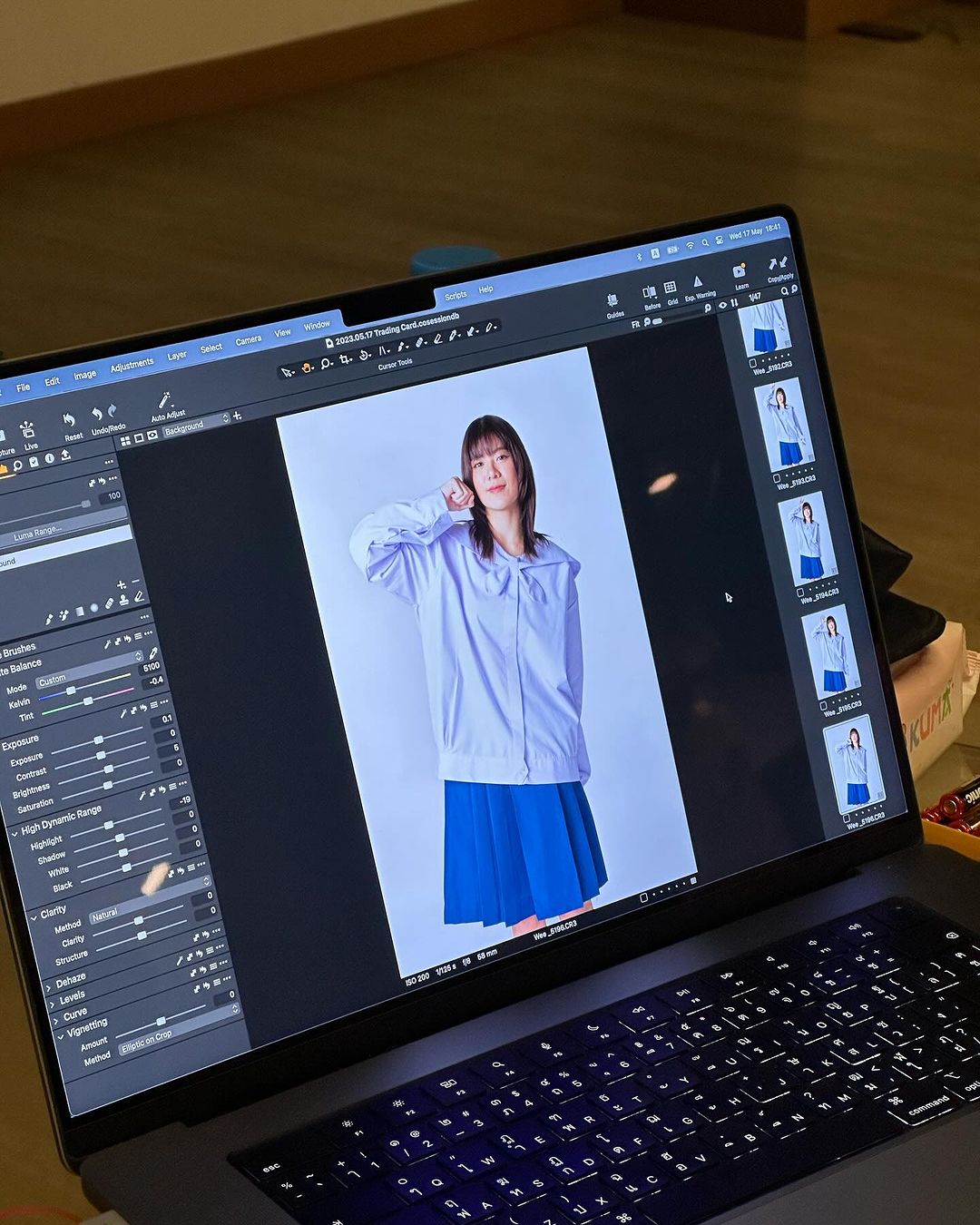The width and height of the screenshot is (980, 1225).
Task: Open the Image menu
Action: (x=84, y=374)
